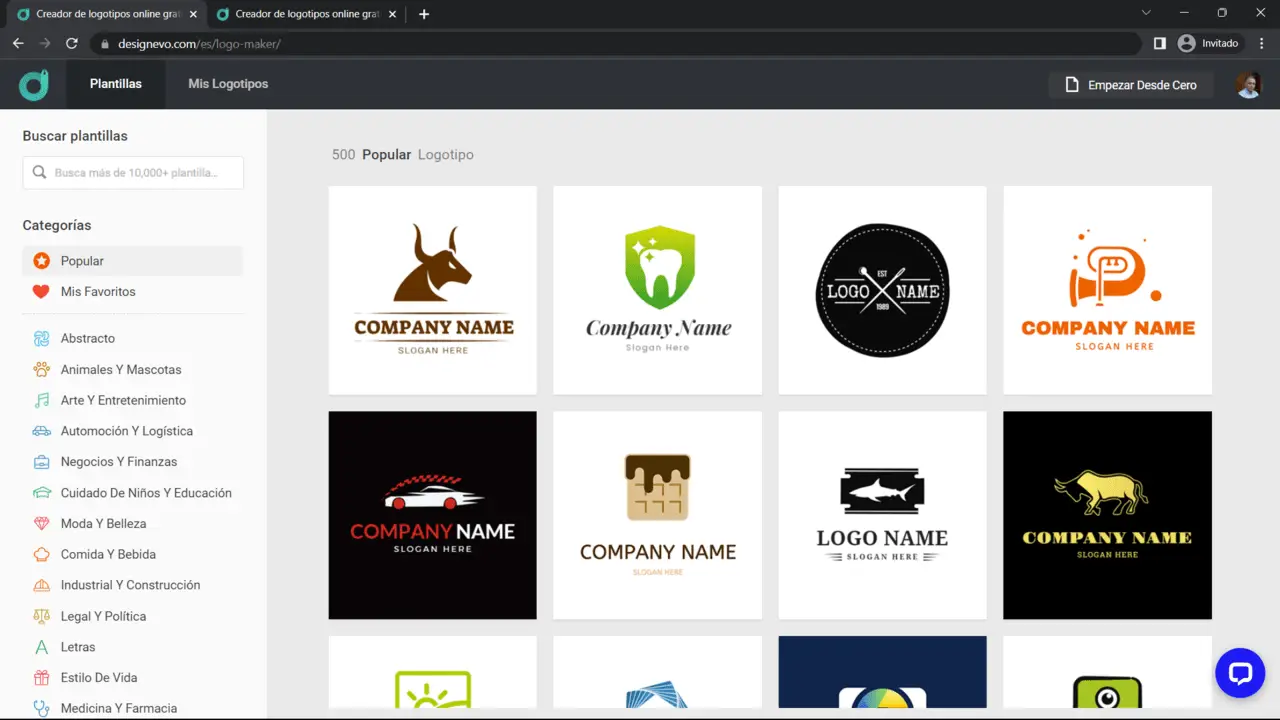Select the black circular Logo Name template

(883, 290)
